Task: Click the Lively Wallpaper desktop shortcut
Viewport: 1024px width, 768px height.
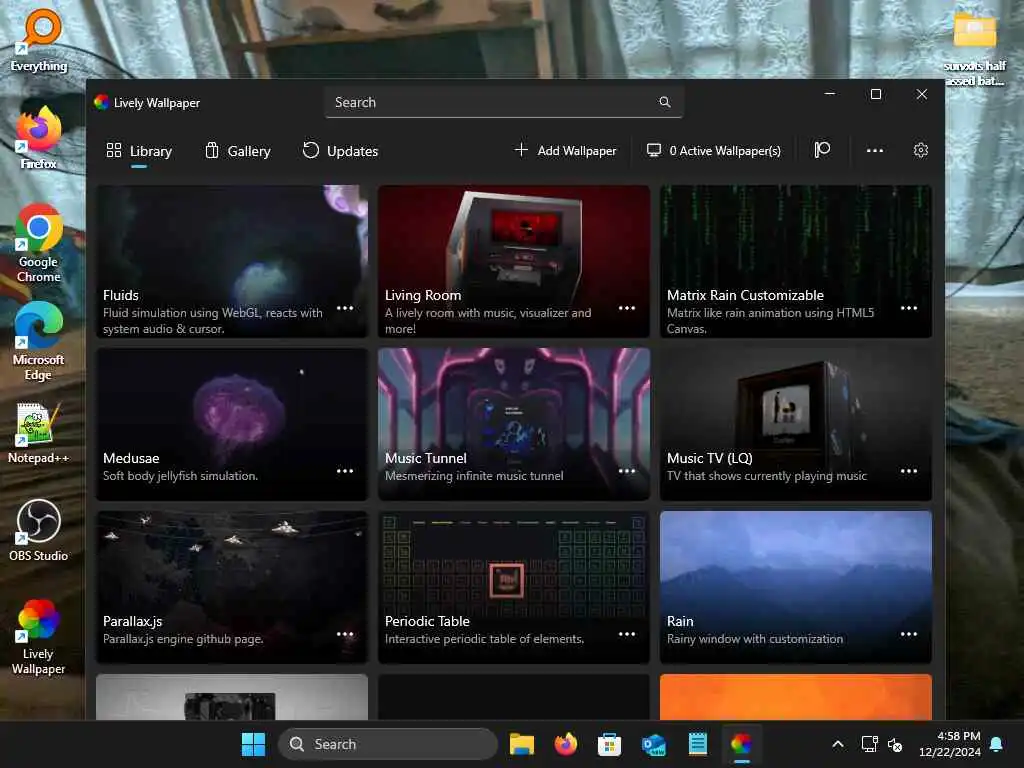Action: [x=39, y=636]
